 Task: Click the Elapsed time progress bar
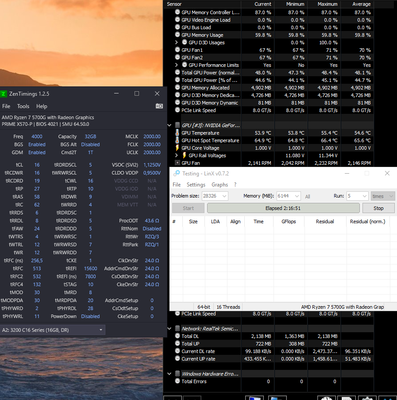tap(283, 208)
